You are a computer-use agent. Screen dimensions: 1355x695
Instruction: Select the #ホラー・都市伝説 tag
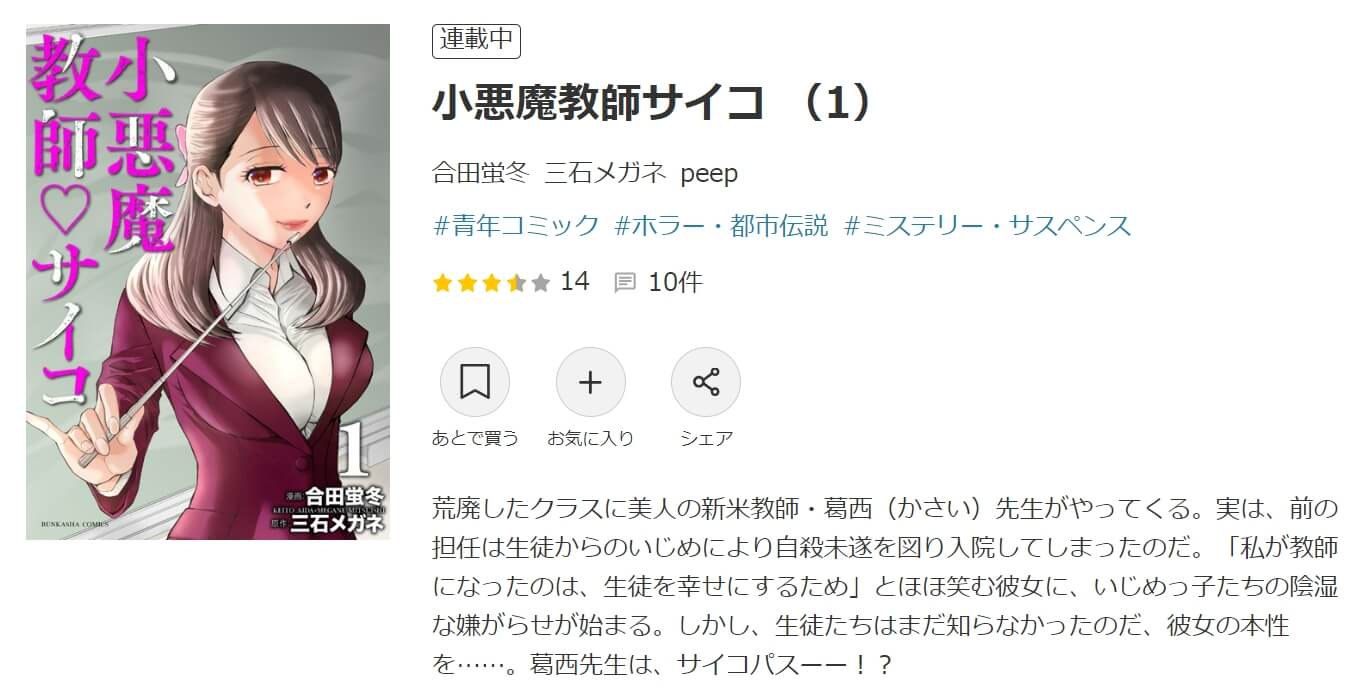click(721, 225)
